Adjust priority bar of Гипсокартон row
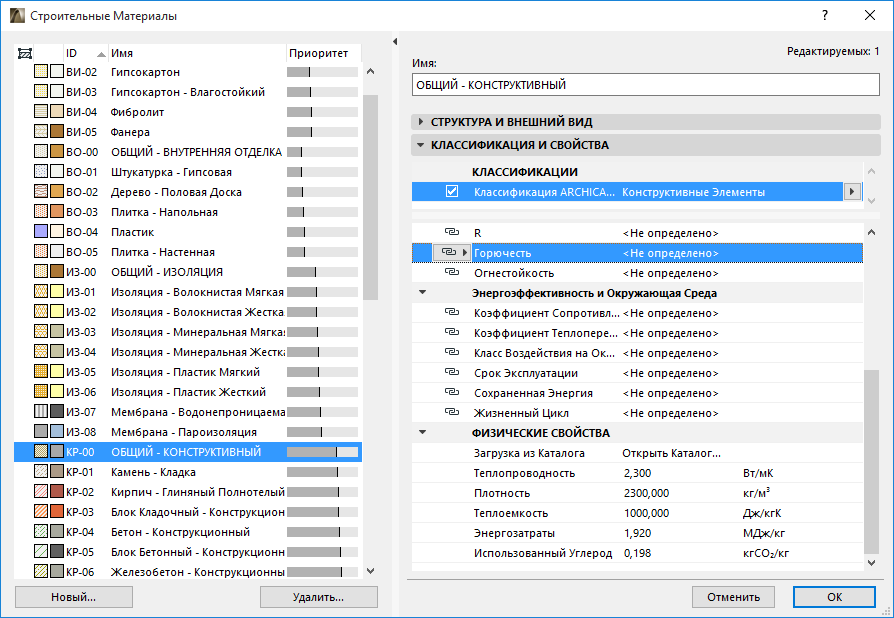Image resolution: width=894 pixels, height=618 pixels. click(x=323, y=72)
